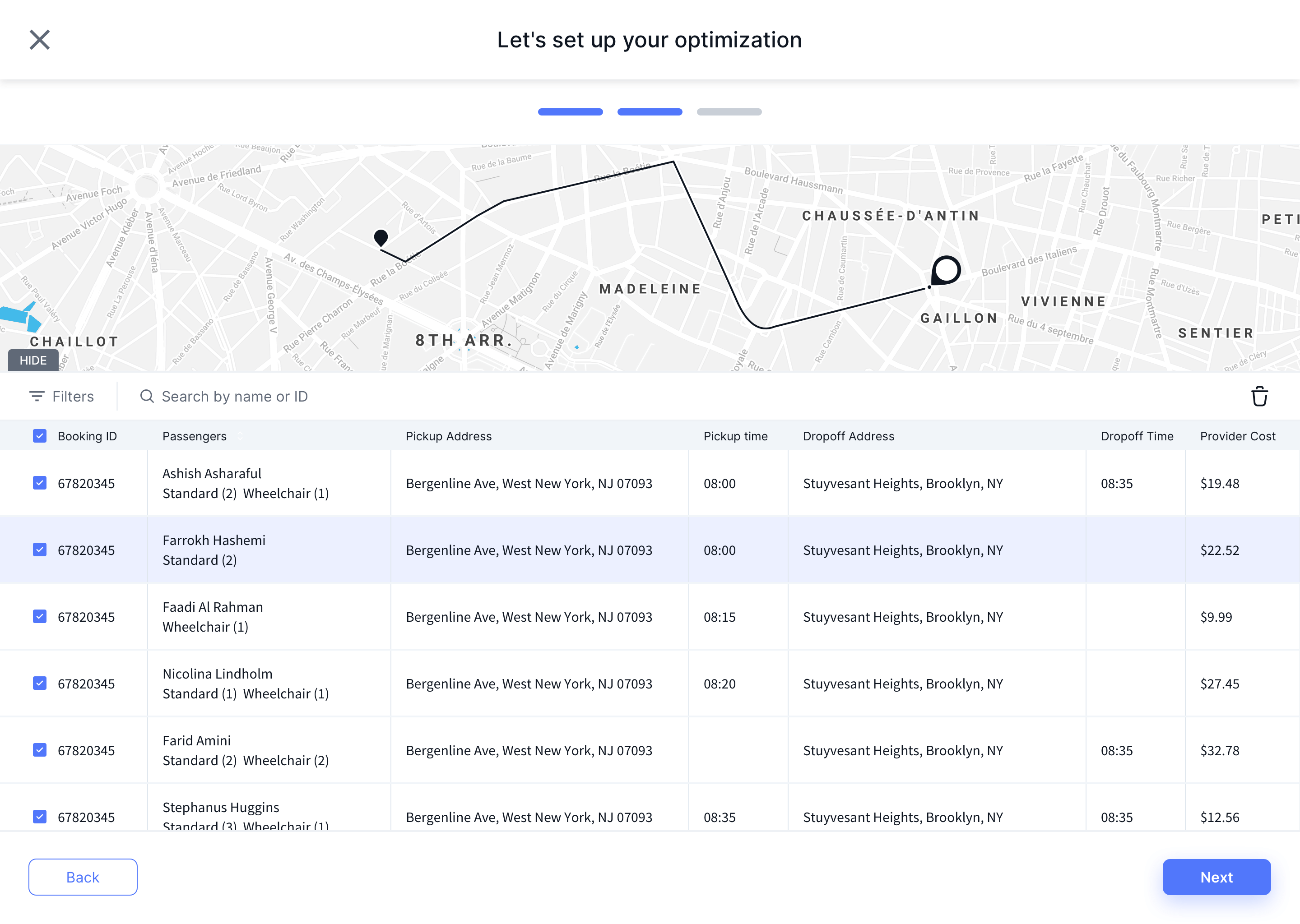Jump to third step progress indicator
The height and width of the screenshot is (924, 1300).
[729, 112]
